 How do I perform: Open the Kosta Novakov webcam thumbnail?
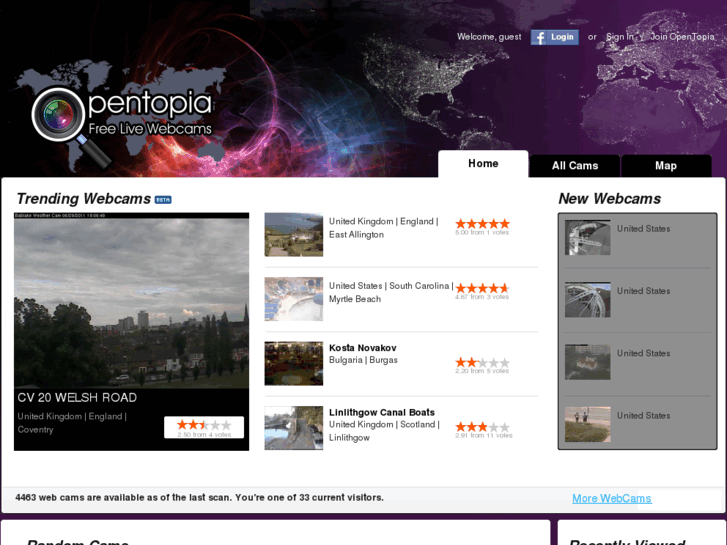(x=293, y=364)
